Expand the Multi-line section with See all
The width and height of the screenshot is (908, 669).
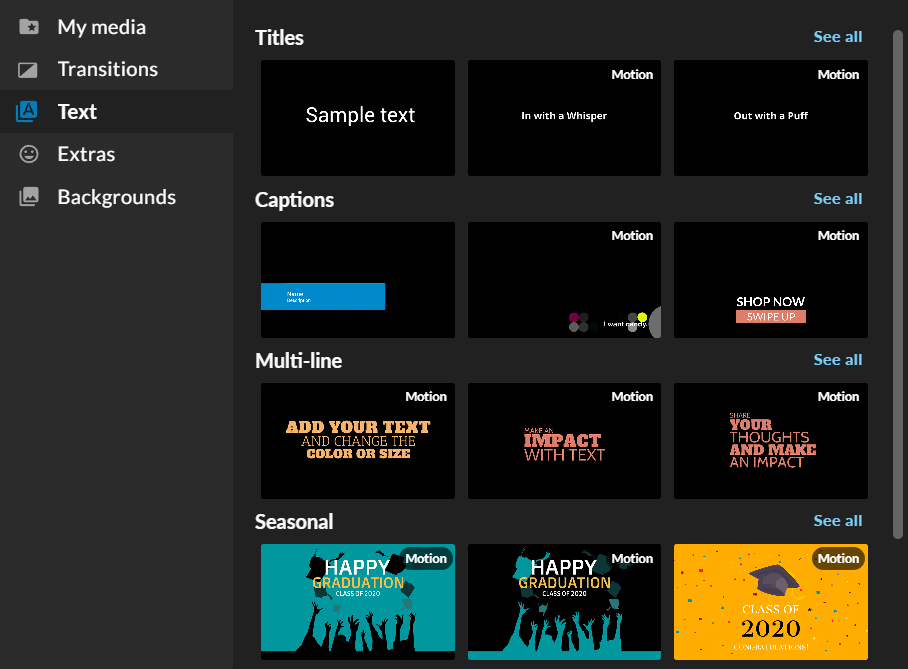tap(837, 360)
